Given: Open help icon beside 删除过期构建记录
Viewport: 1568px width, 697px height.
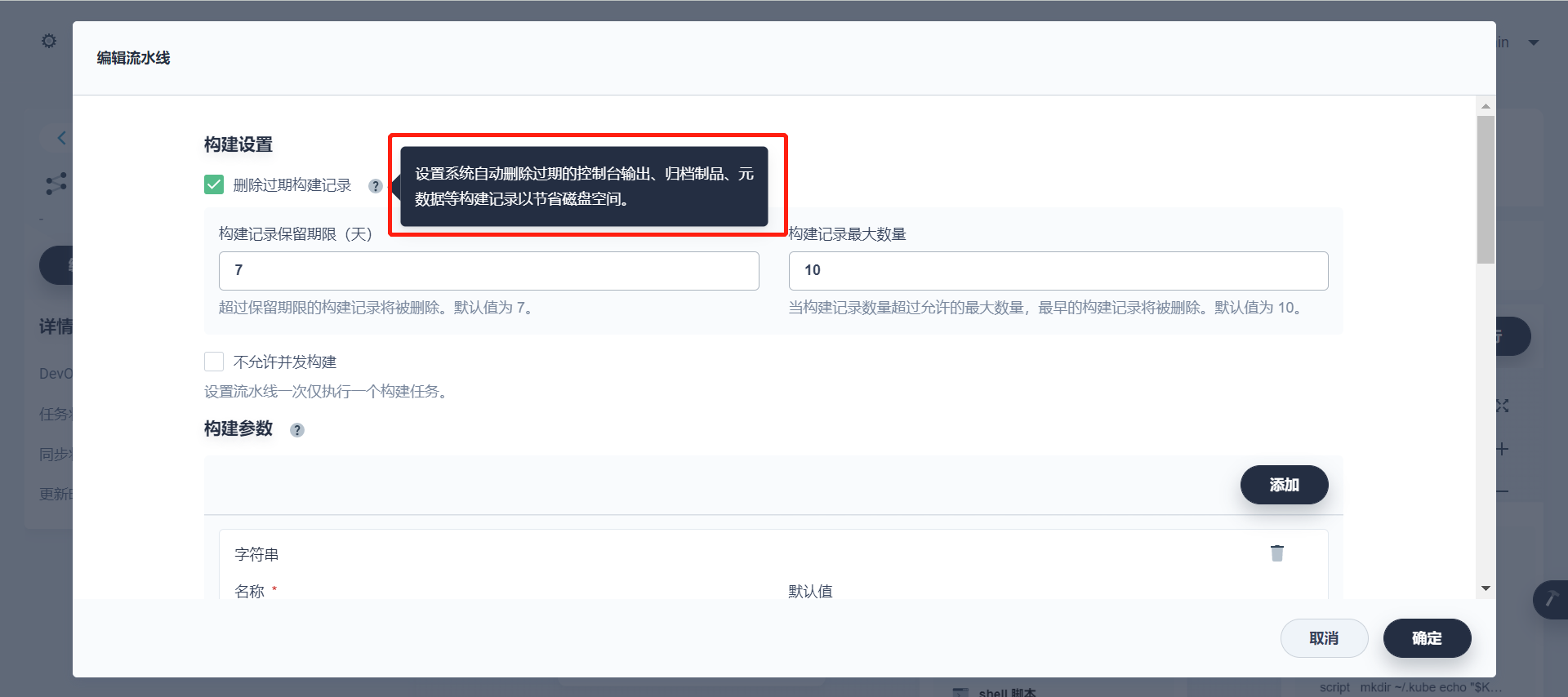Looking at the screenshot, I should click(376, 186).
